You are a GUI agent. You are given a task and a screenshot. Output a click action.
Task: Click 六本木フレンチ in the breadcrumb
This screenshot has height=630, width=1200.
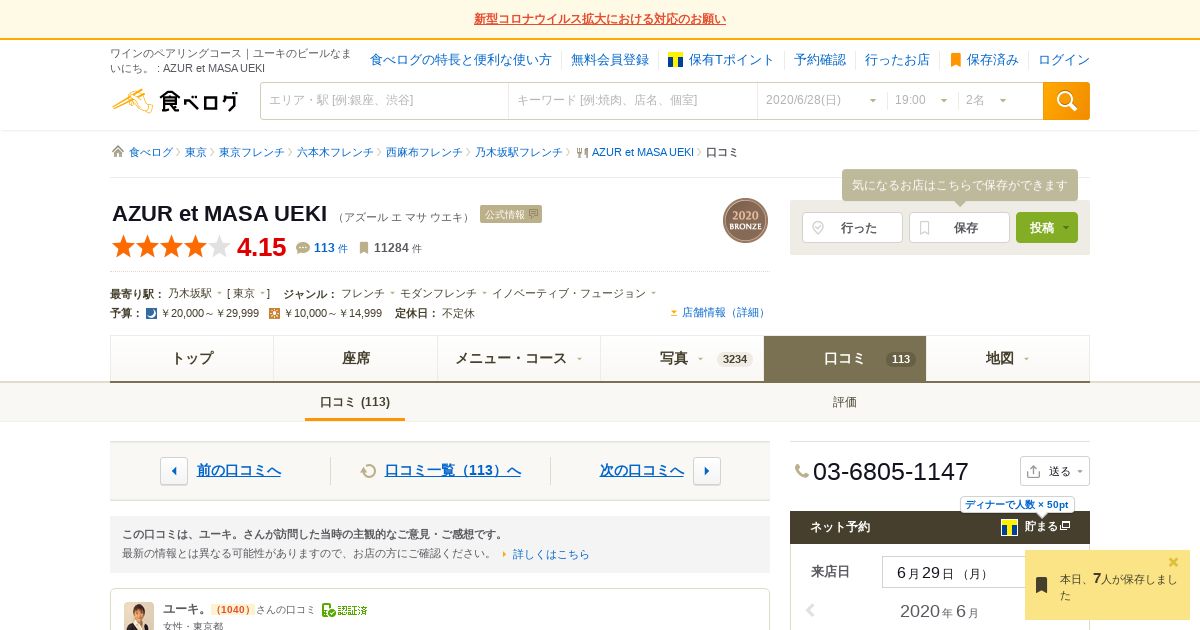coord(335,152)
